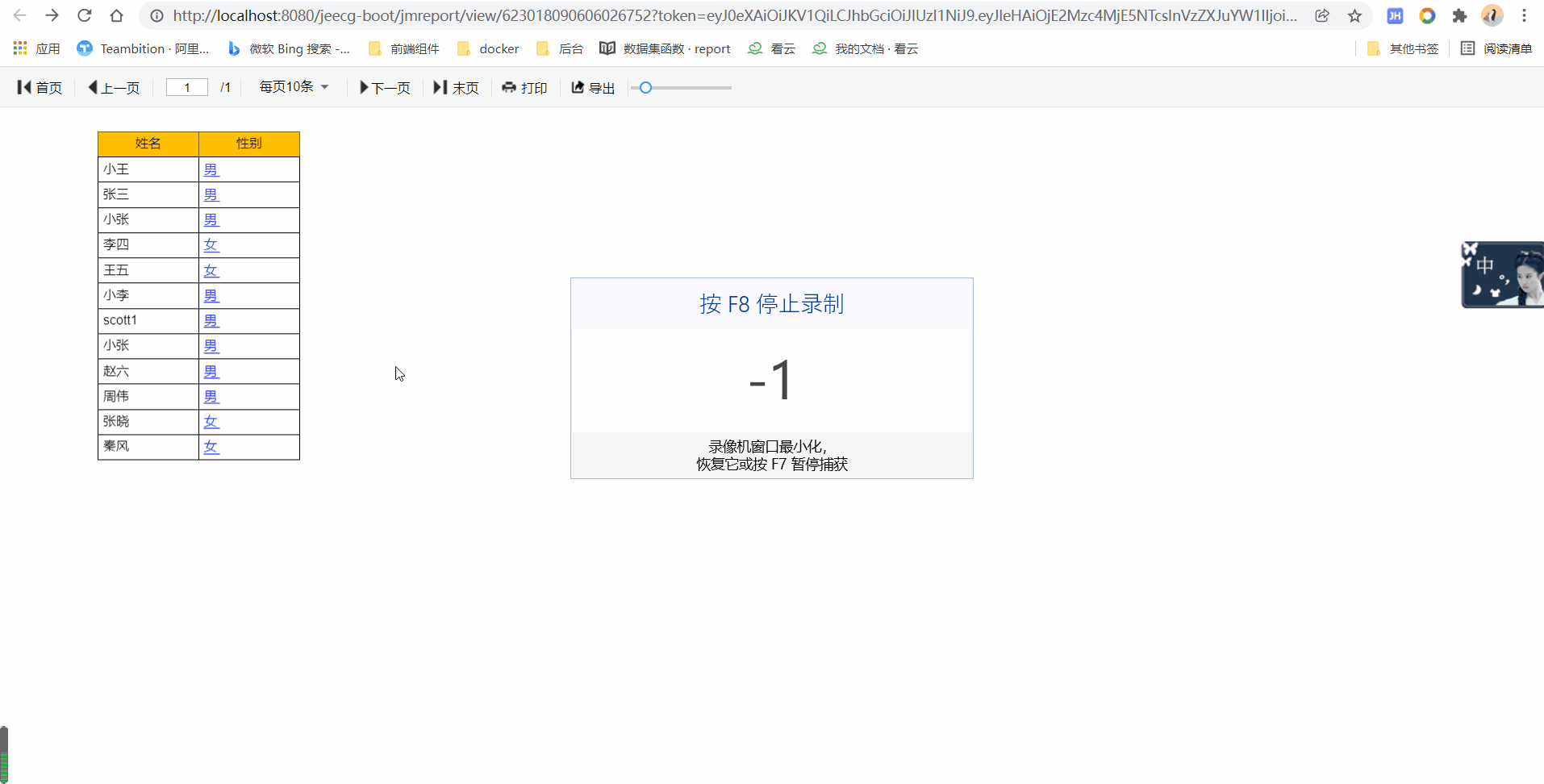
Task: Open the 其他书签 folder
Action: [x=1403, y=48]
